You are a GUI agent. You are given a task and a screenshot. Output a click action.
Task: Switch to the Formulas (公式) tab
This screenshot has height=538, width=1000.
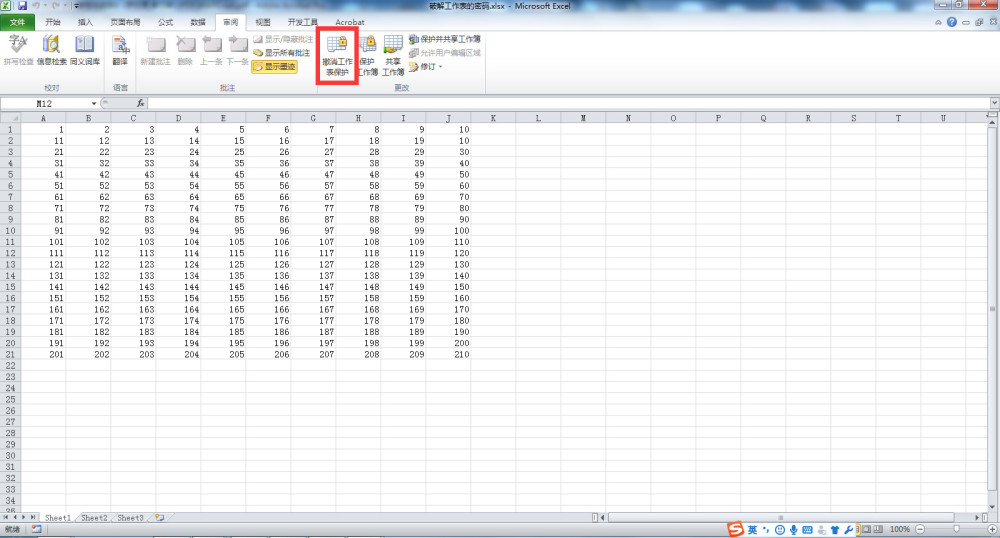(165, 22)
